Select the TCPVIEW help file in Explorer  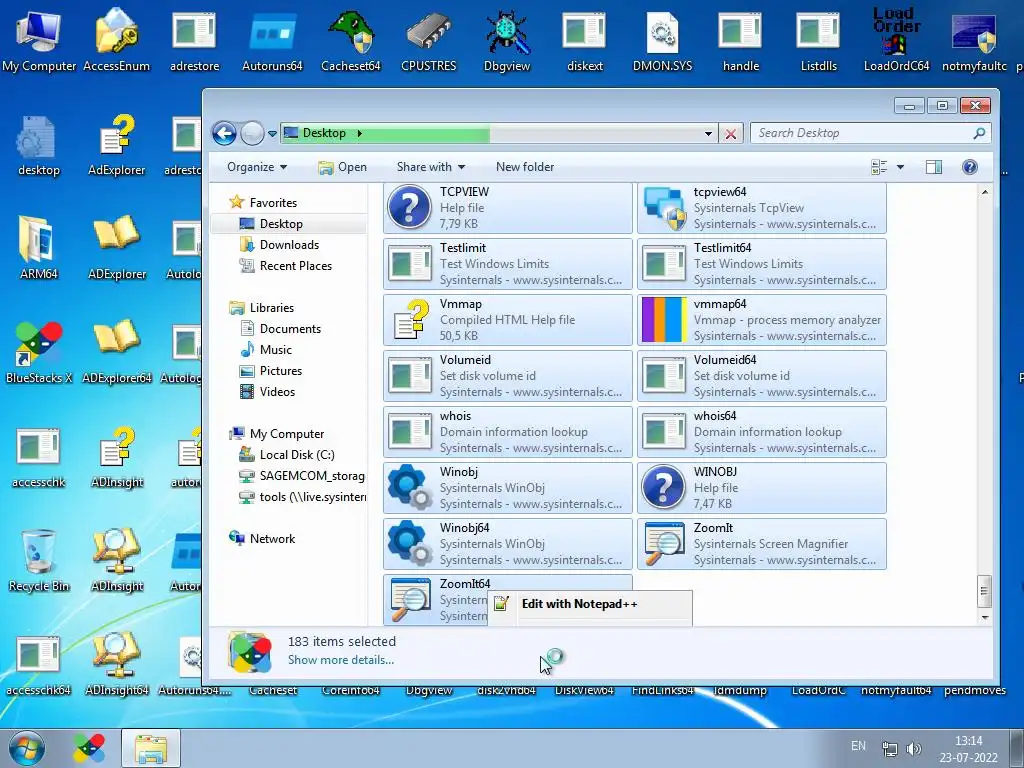coord(508,208)
